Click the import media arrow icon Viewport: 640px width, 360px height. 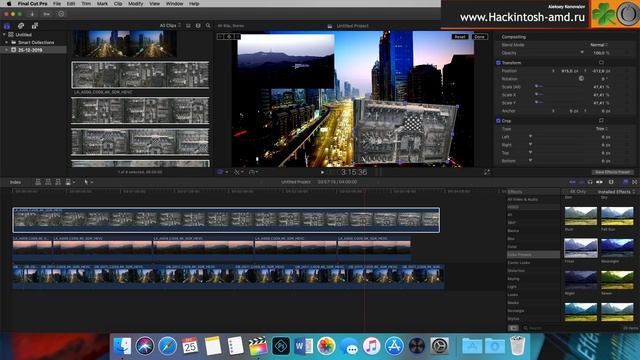click(x=32, y=14)
